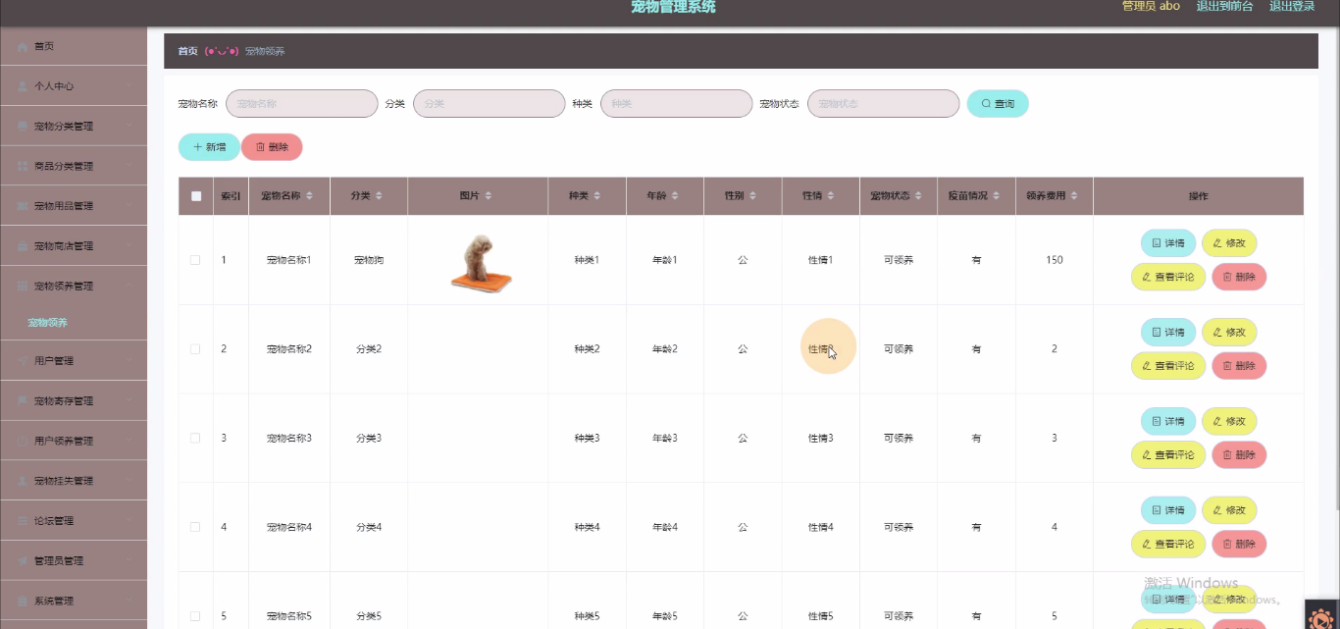Sort table by 宠物名称 column arrows
Image resolution: width=1340 pixels, height=629 pixels.
coord(310,196)
